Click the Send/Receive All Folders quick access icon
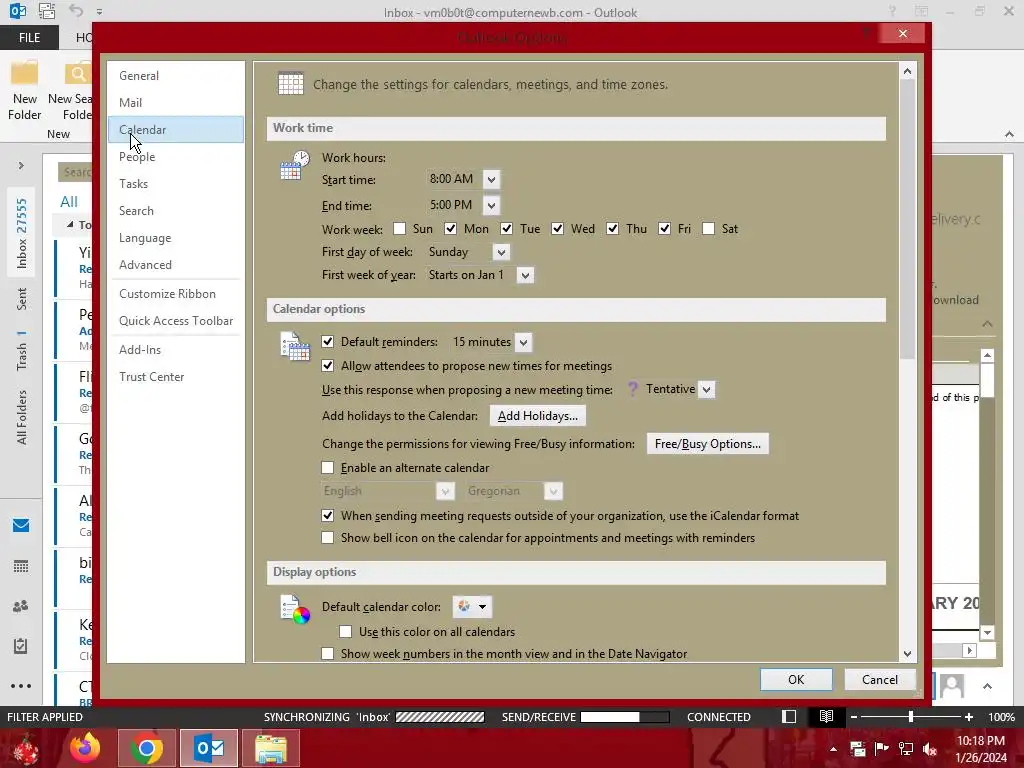This screenshot has height=768, width=1024. coord(47,11)
